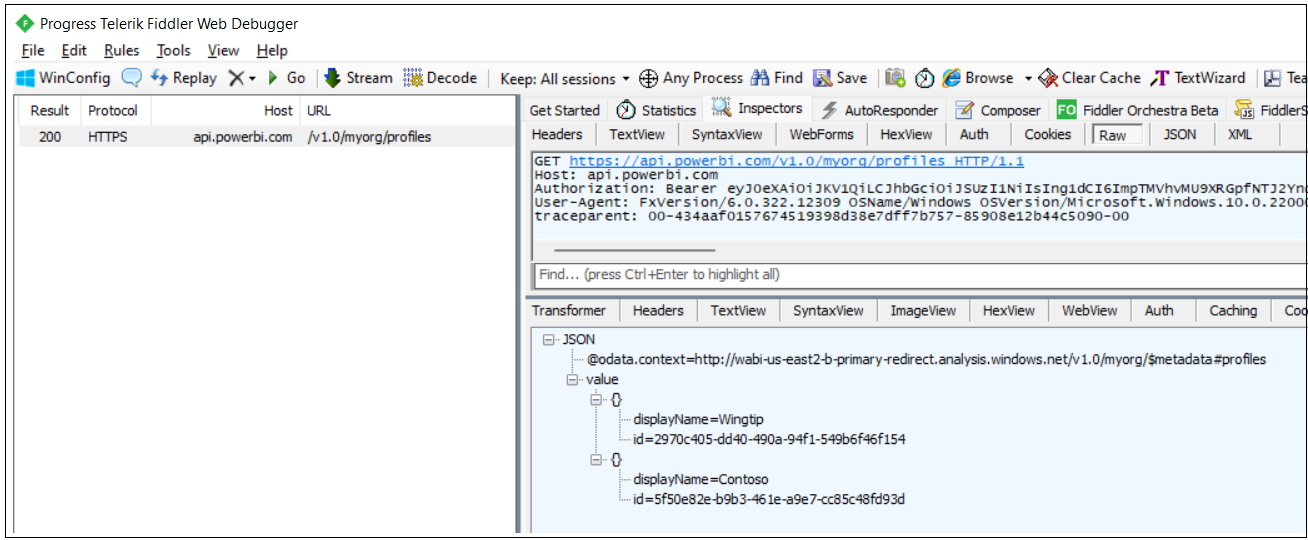Collapse the value node in JSON tree
The width and height of the screenshot is (1308, 540).
click(x=573, y=380)
